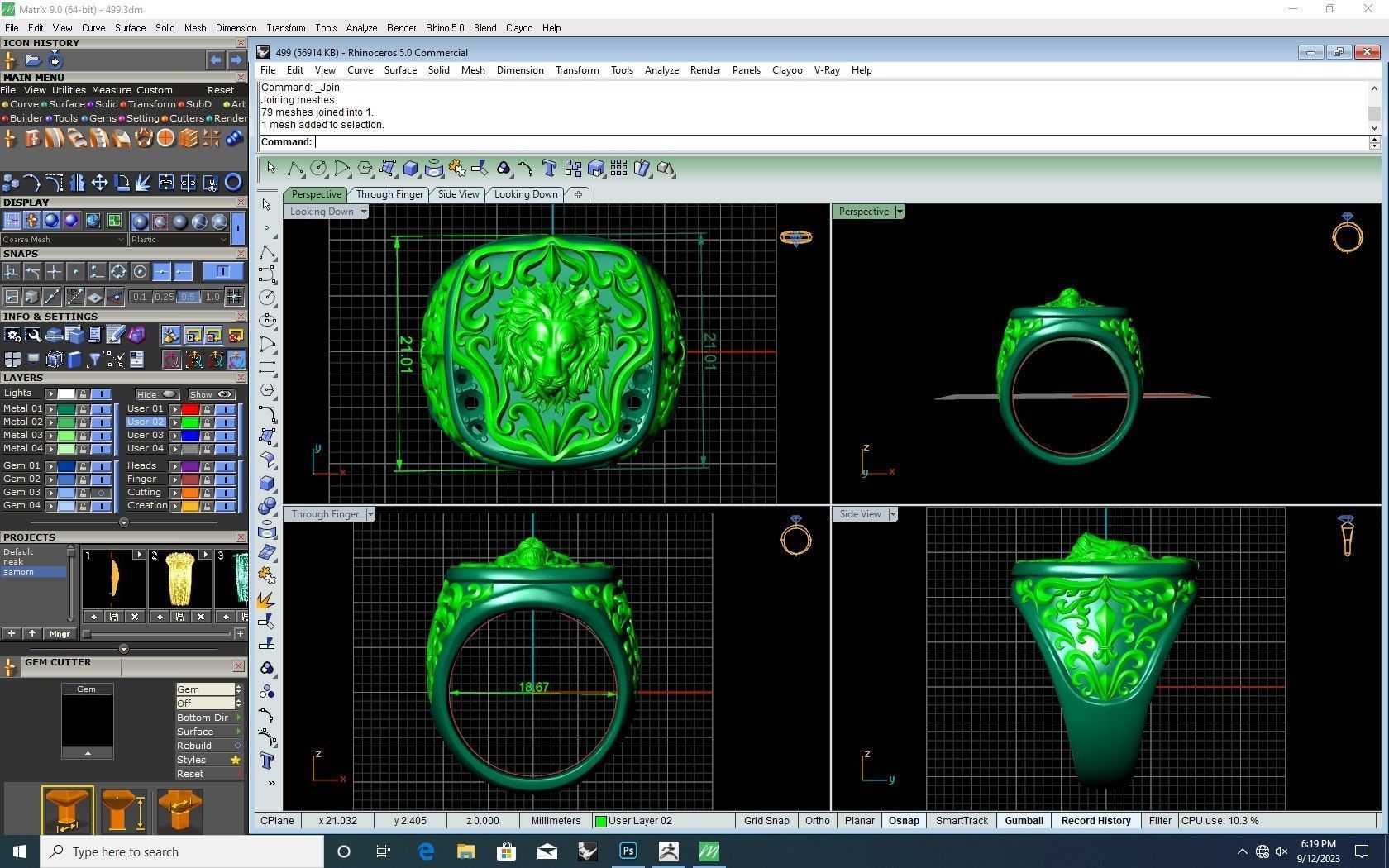Toggle the Show layers eye switch

coord(211,394)
